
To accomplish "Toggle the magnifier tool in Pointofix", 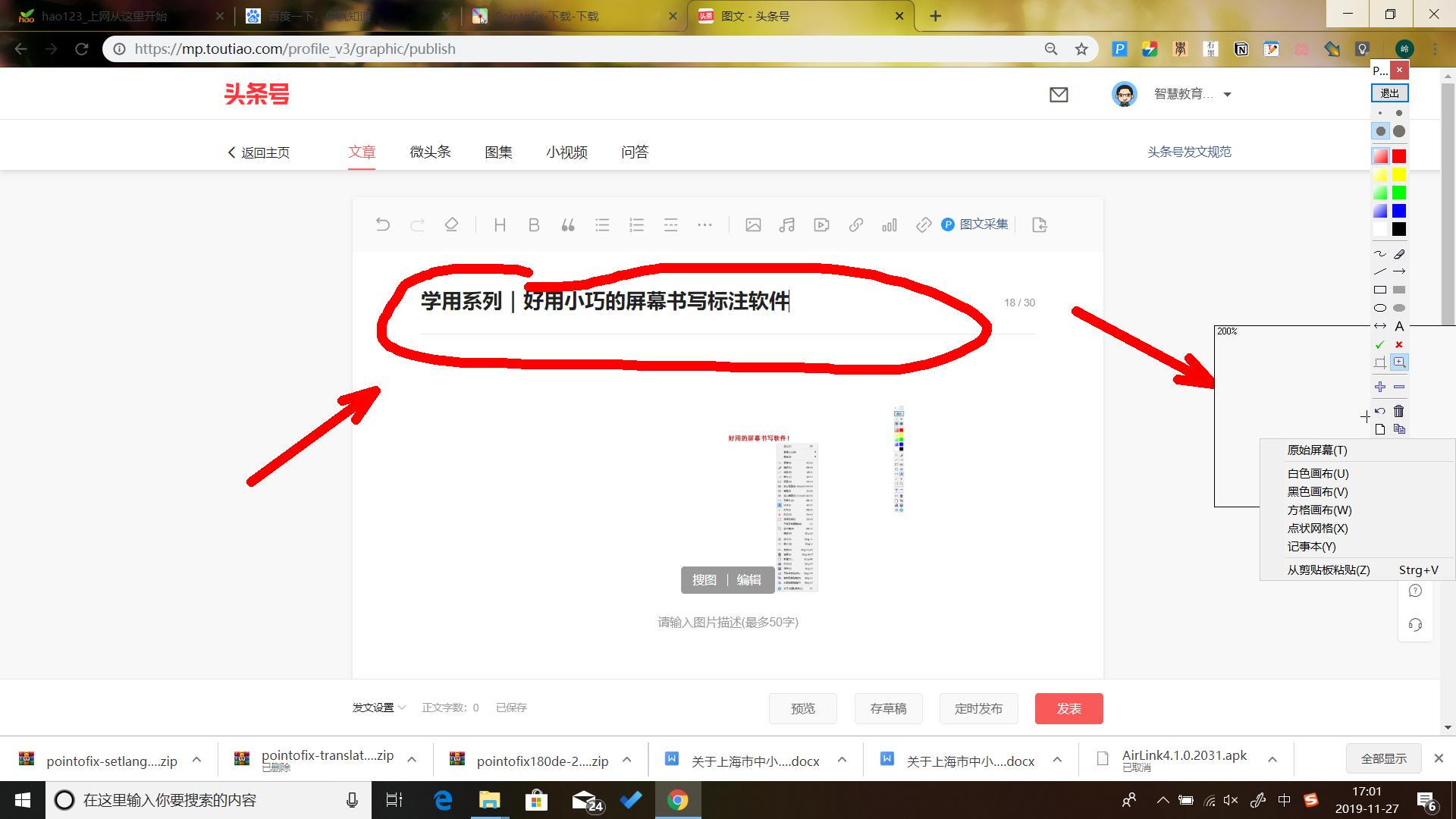I will click(1399, 362).
